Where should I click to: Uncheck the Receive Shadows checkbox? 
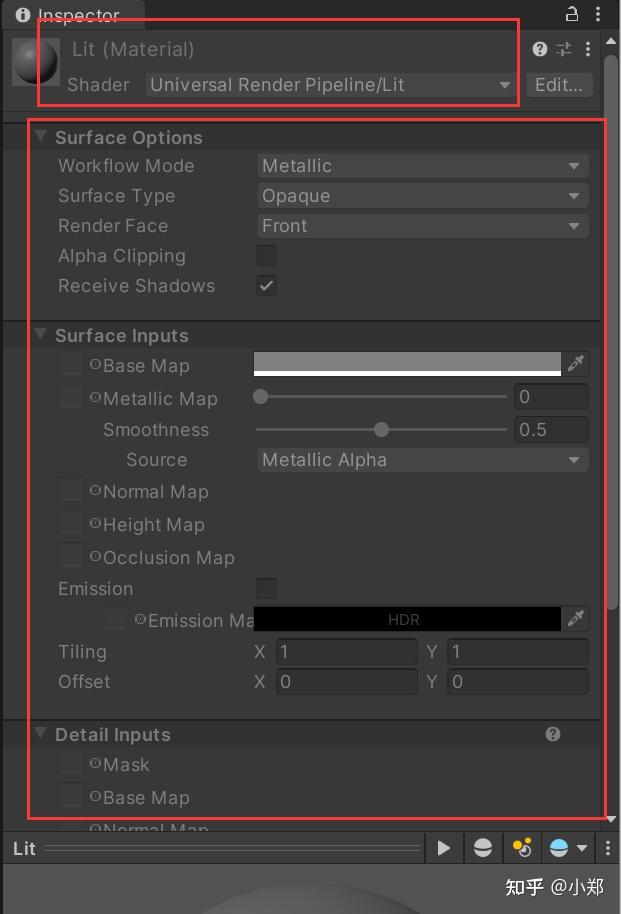tap(266, 286)
